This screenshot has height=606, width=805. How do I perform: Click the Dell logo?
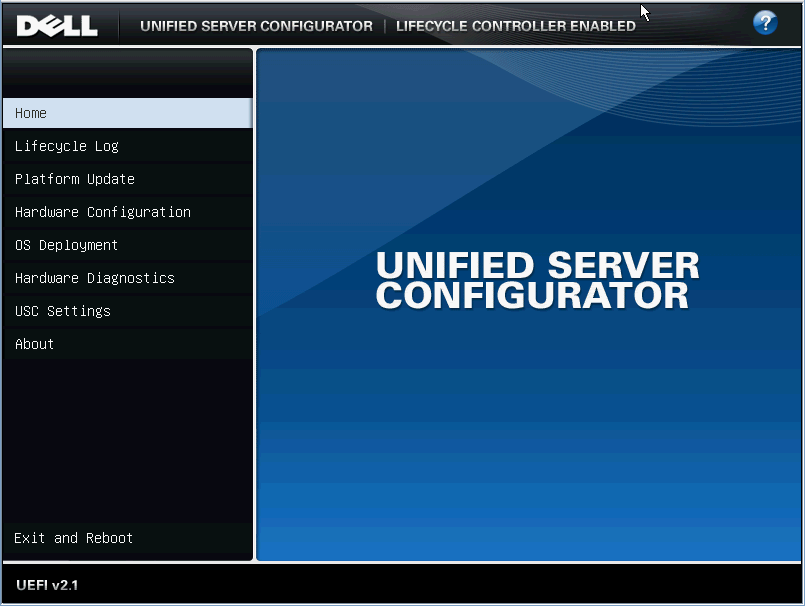57,26
